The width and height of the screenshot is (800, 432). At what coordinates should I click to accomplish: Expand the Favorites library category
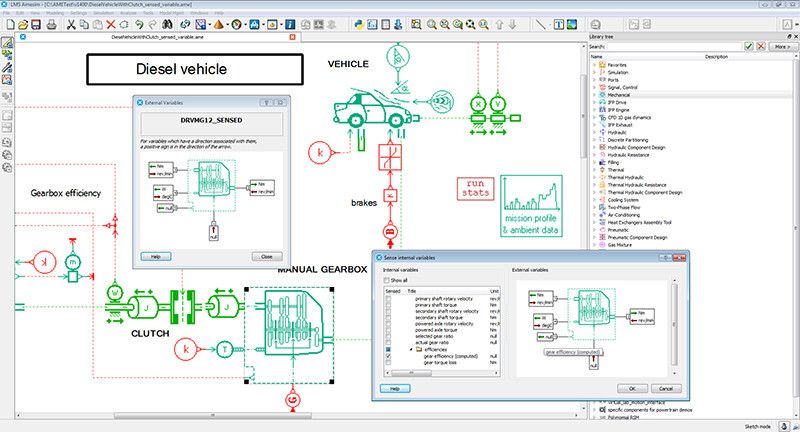click(594, 65)
